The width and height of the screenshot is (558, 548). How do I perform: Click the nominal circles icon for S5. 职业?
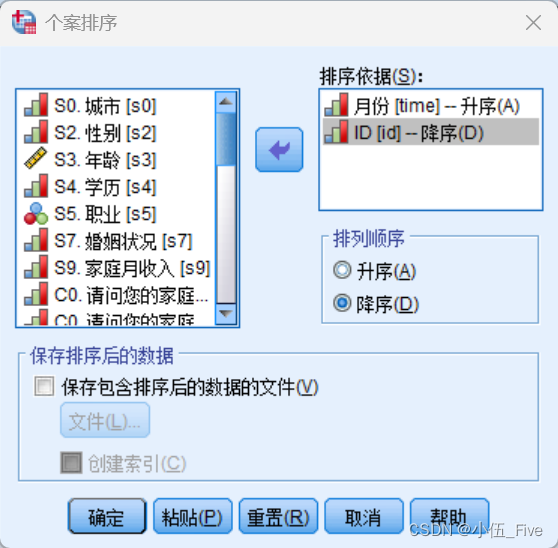coord(36,214)
